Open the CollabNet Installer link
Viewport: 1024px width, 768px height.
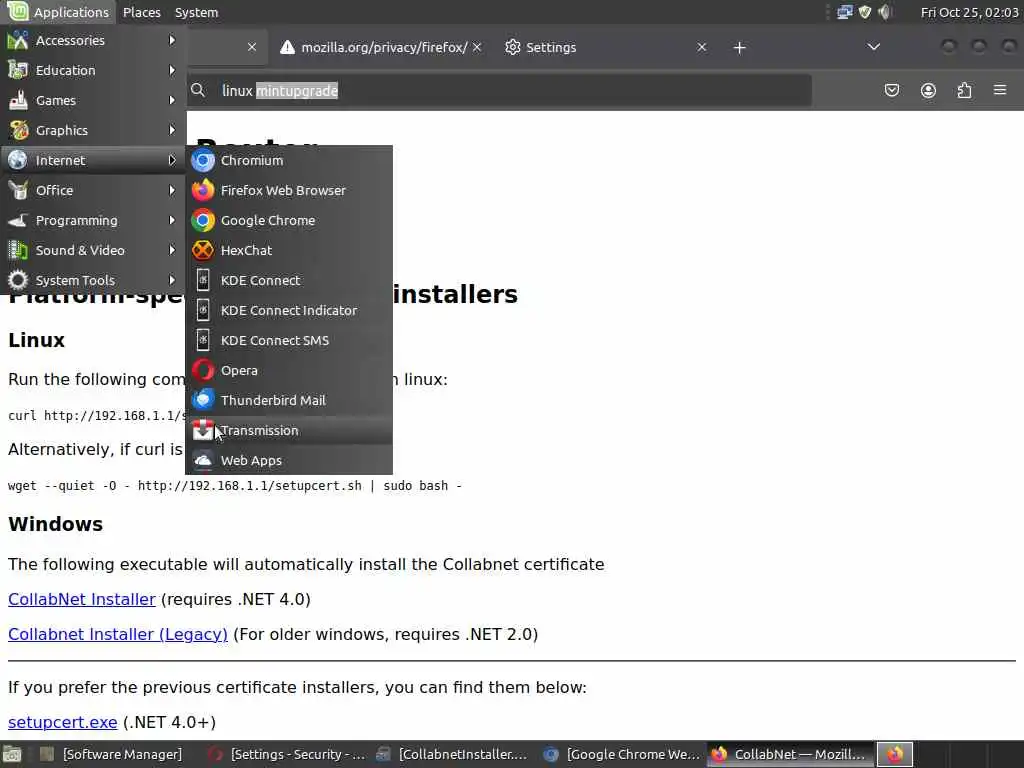pos(82,599)
